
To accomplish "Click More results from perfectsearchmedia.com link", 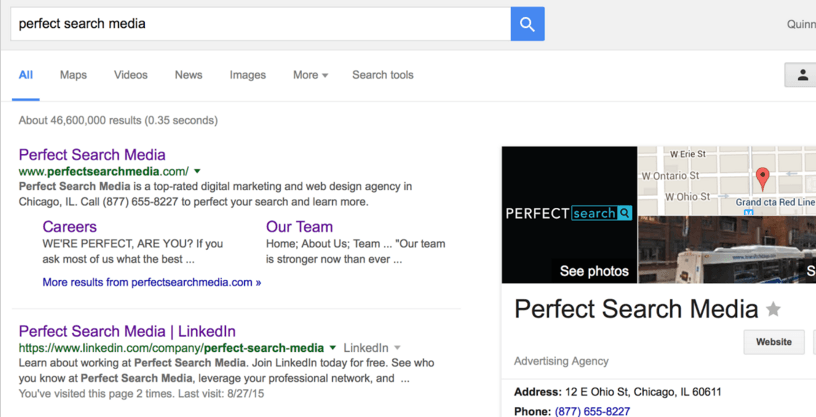I will (x=152, y=282).
